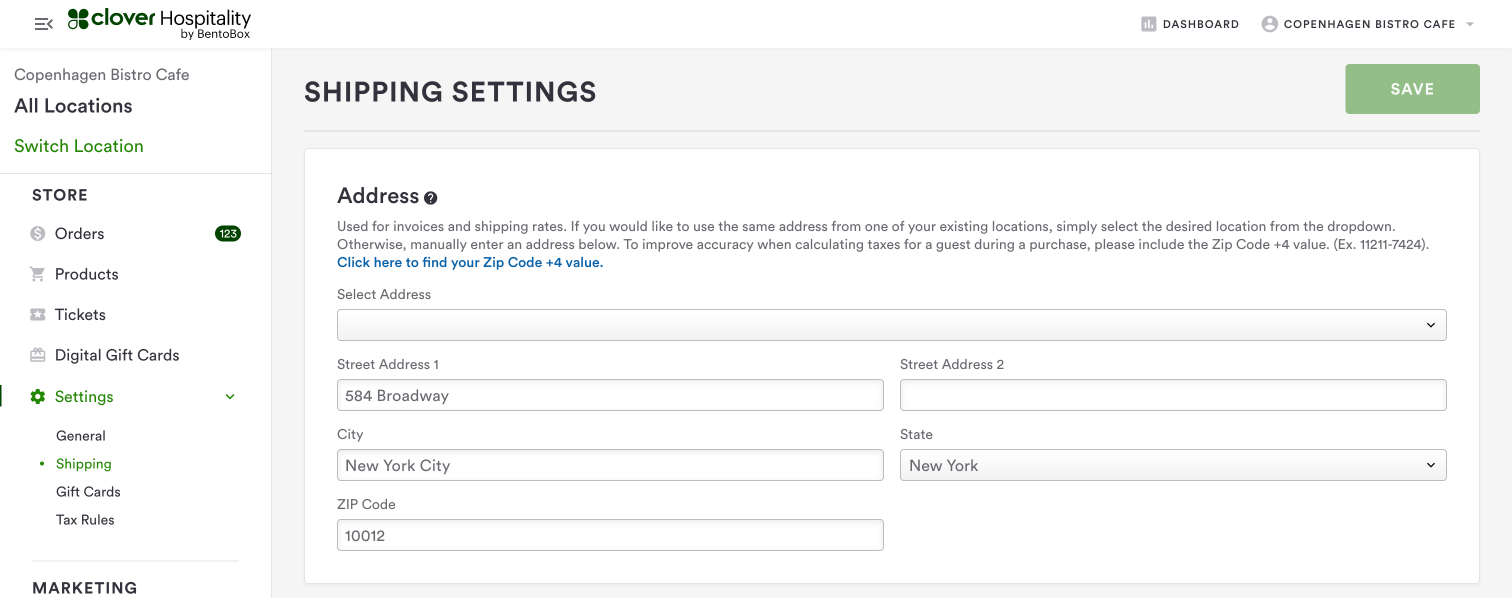The width and height of the screenshot is (1512, 598).
Task: Open the Tax Rules settings page
Action: point(85,520)
